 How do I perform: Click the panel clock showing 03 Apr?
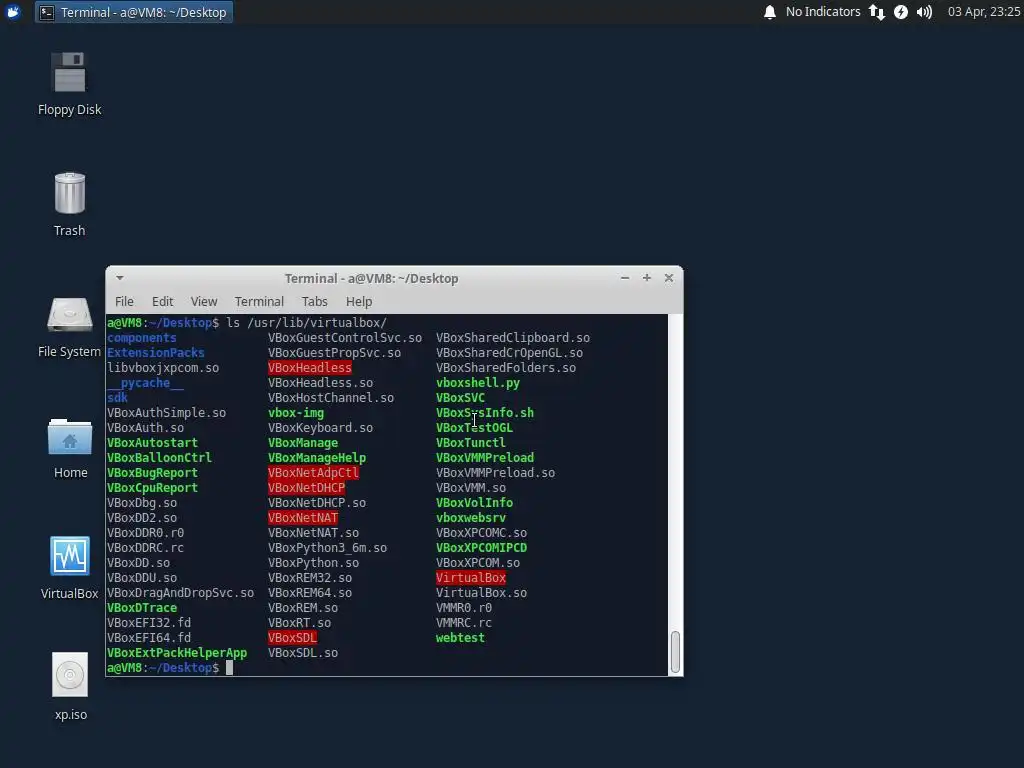pos(984,12)
